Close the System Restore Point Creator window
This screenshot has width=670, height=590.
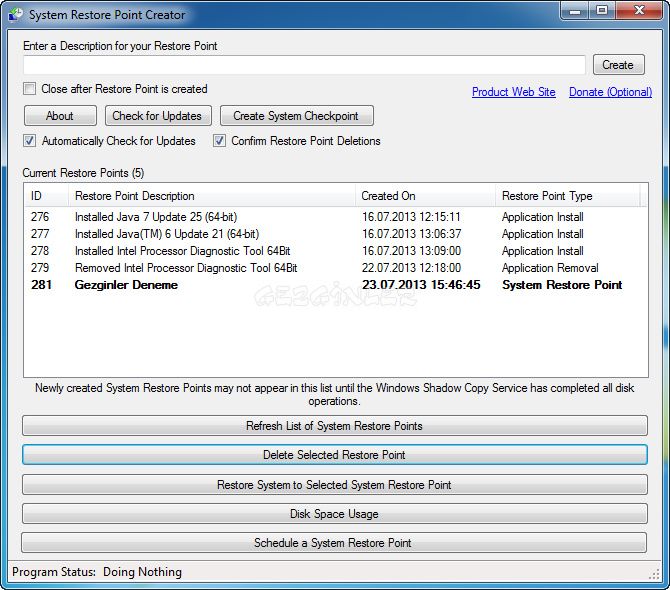click(x=639, y=11)
